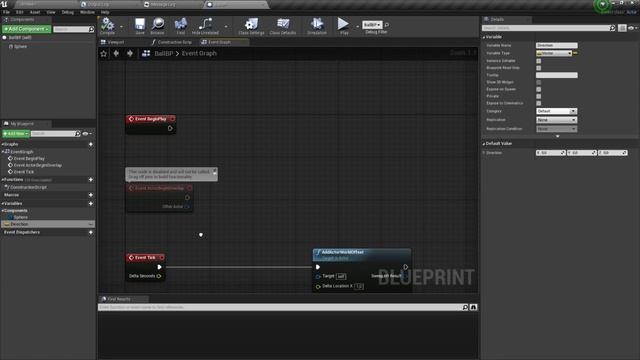Toggle My Blueprint view options eye
640x360 pixels.
(87, 134)
